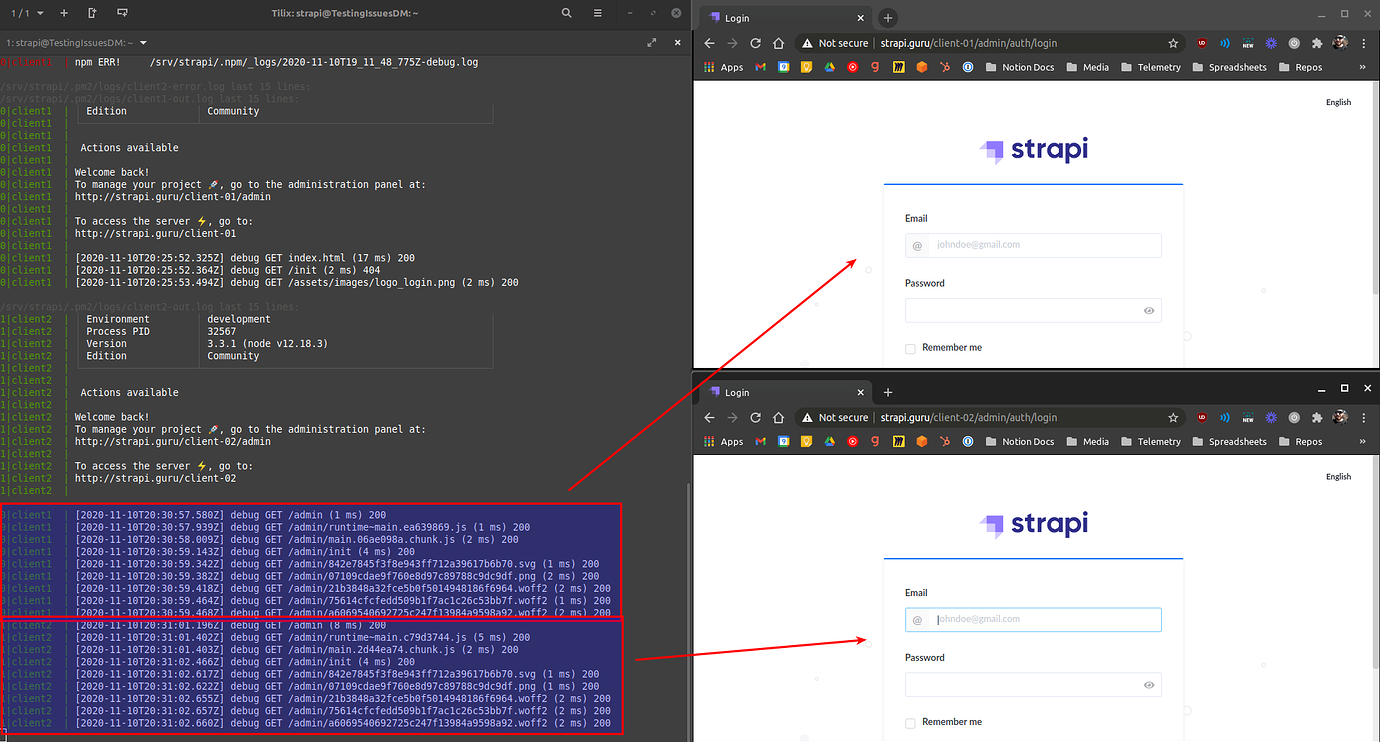
Task: Open the Miro bookmark icon
Action: point(898,67)
